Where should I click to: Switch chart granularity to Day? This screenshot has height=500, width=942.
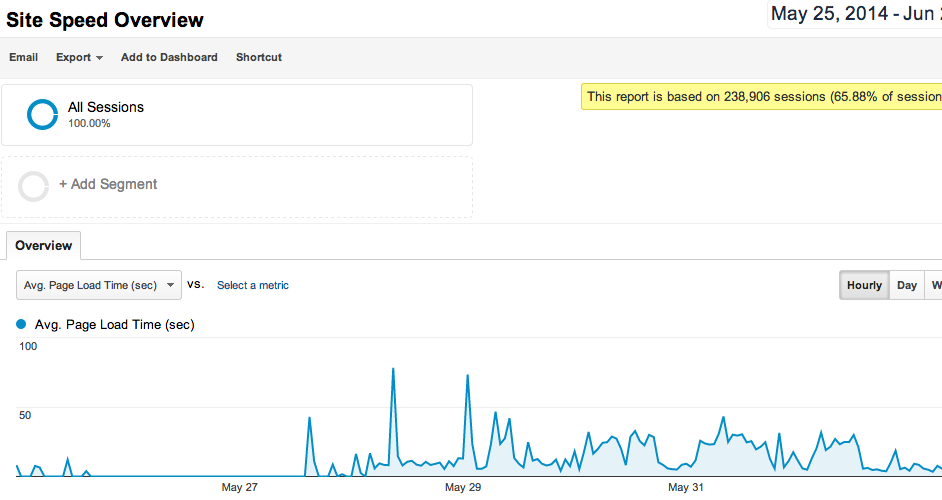(x=907, y=285)
